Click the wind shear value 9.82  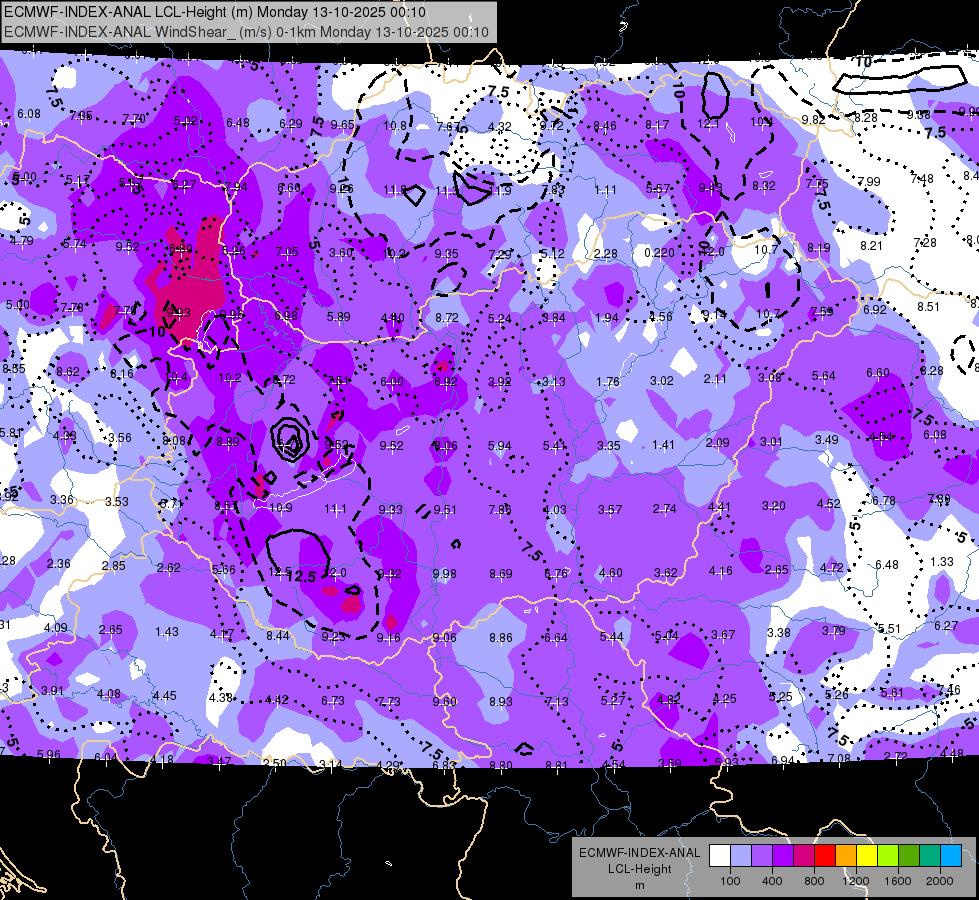point(814,119)
